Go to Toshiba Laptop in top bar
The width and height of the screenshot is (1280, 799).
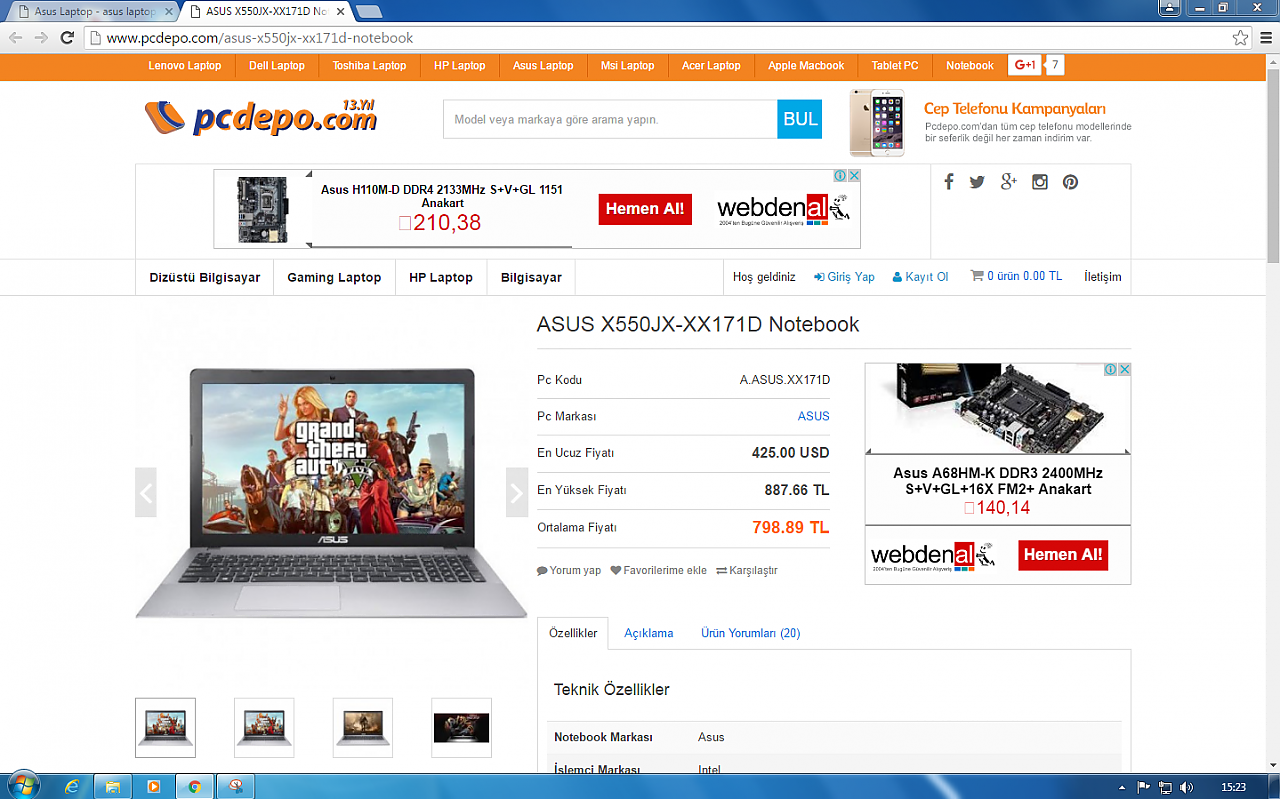[369, 66]
